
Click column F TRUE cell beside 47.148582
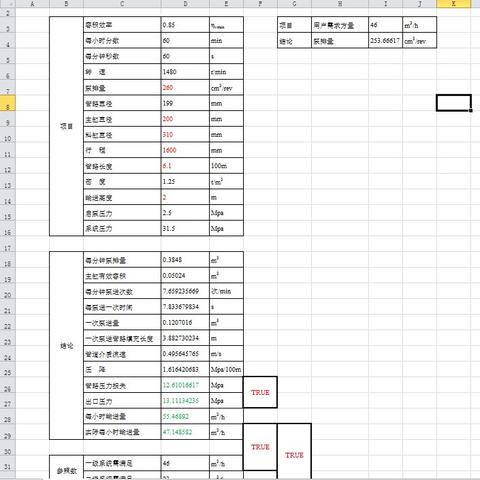260,447
